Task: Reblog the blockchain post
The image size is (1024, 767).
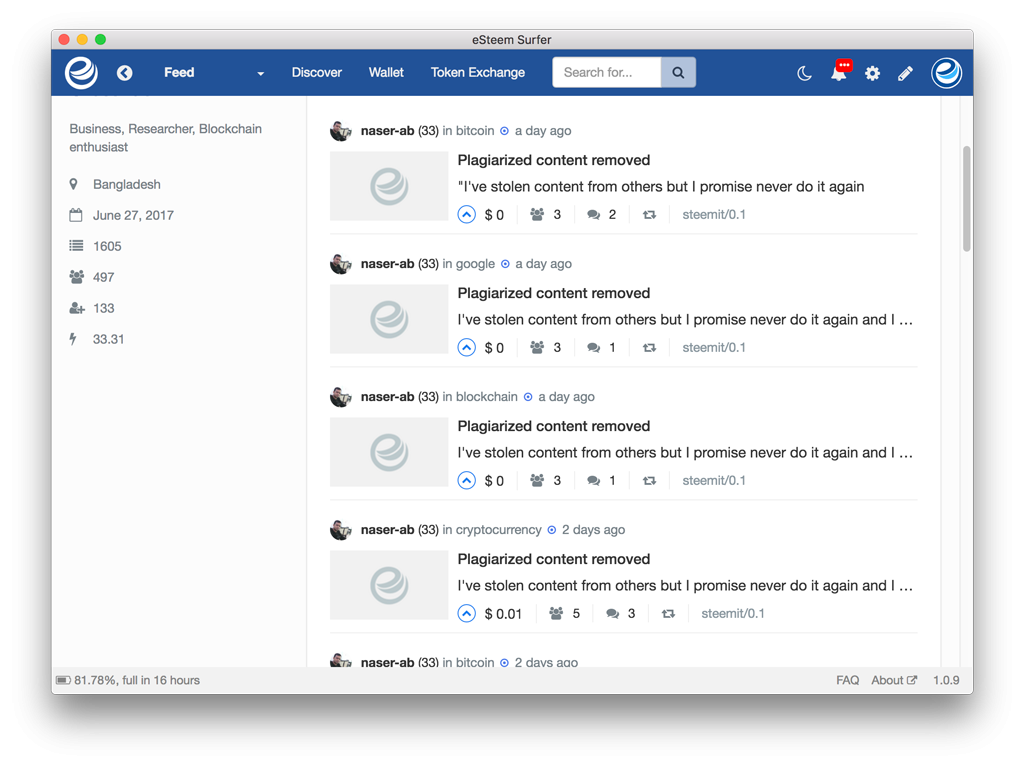Action: (x=649, y=480)
